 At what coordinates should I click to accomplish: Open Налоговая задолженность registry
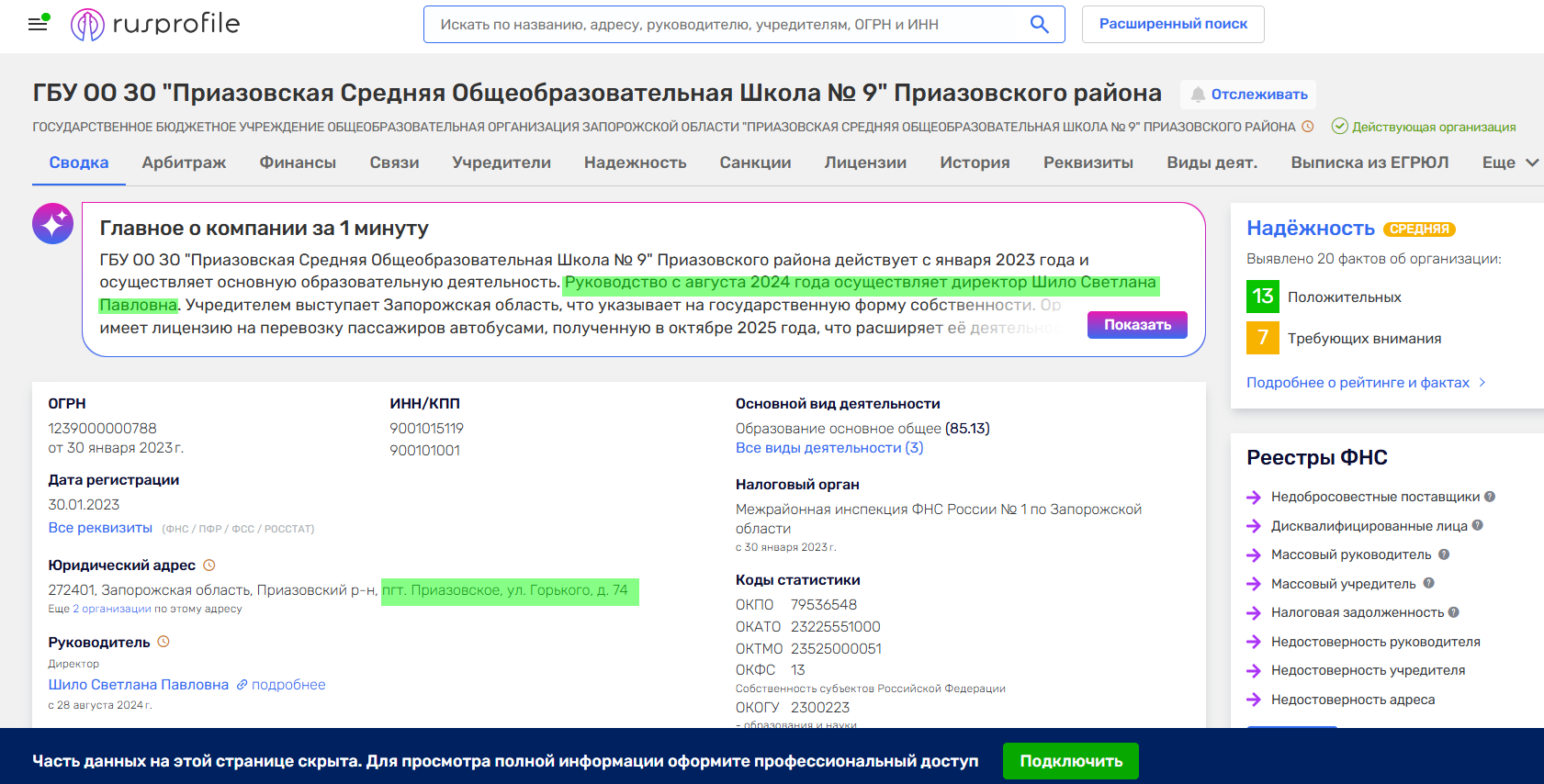[x=1358, y=612]
